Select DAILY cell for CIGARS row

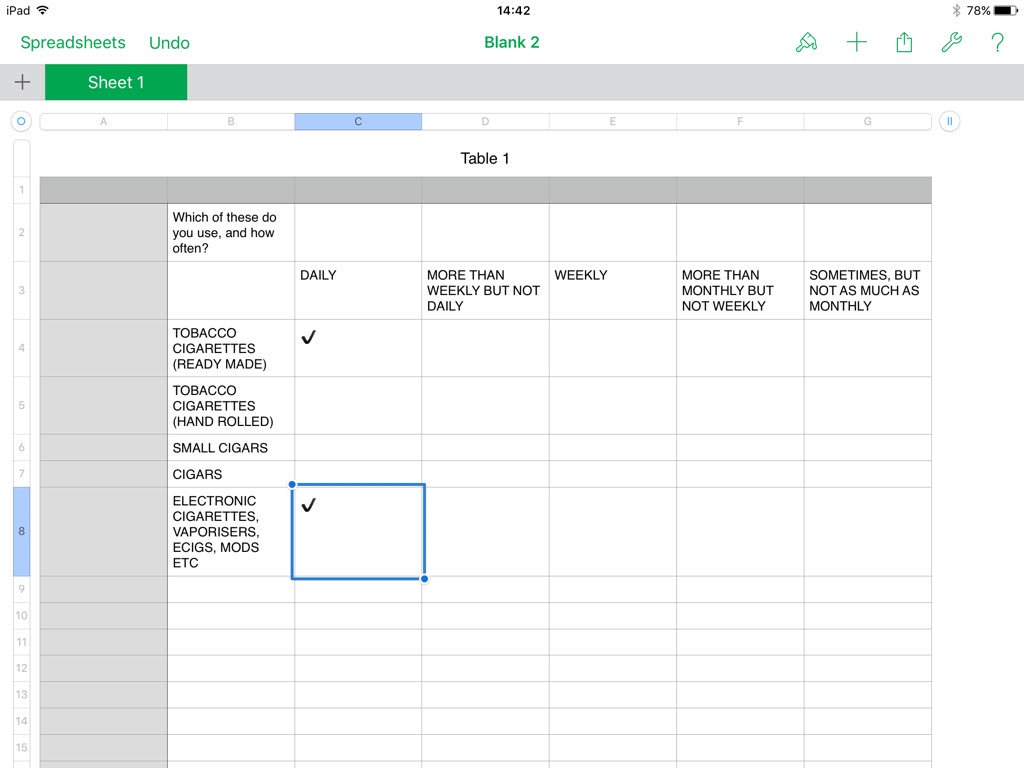(x=358, y=474)
